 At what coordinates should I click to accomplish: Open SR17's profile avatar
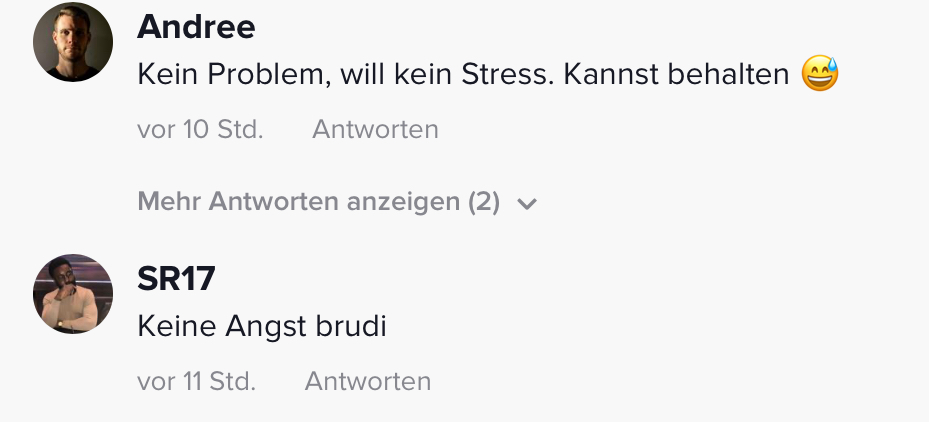click(73, 294)
